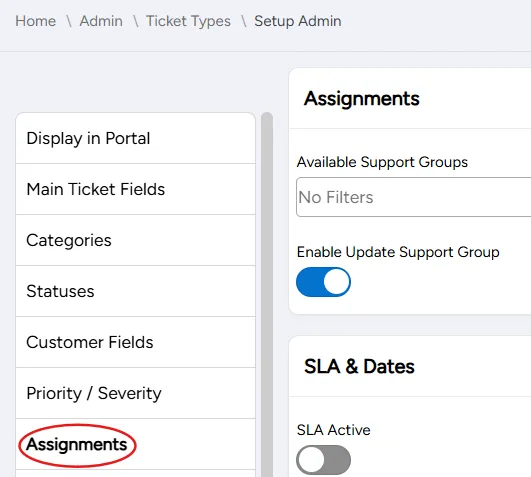531x477 pixels.
Task: Click the SLA Active label
Action: pyautogui.click(x=334, y=430)
